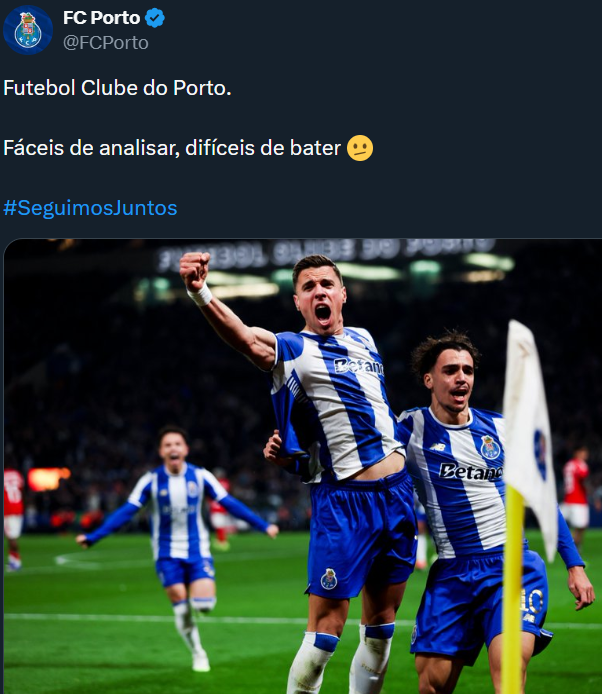
Task: Click the white wristband on the raised fist
Action: click(x=200, y=294)
